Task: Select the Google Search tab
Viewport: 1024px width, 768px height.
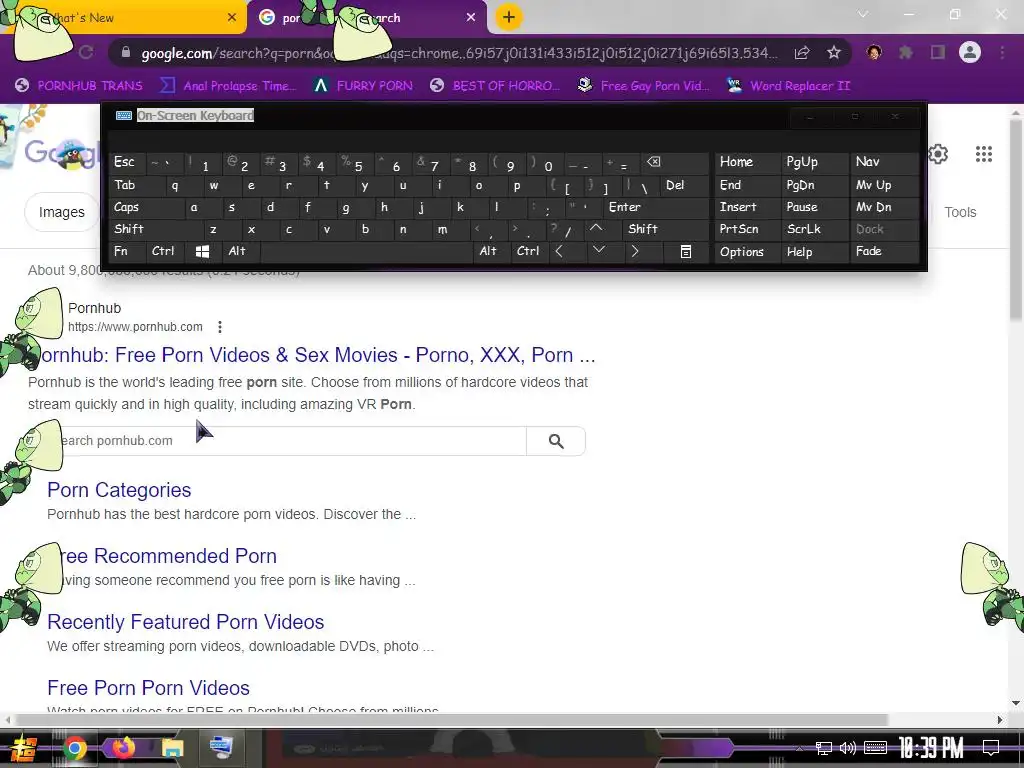Action: [368, 18]
